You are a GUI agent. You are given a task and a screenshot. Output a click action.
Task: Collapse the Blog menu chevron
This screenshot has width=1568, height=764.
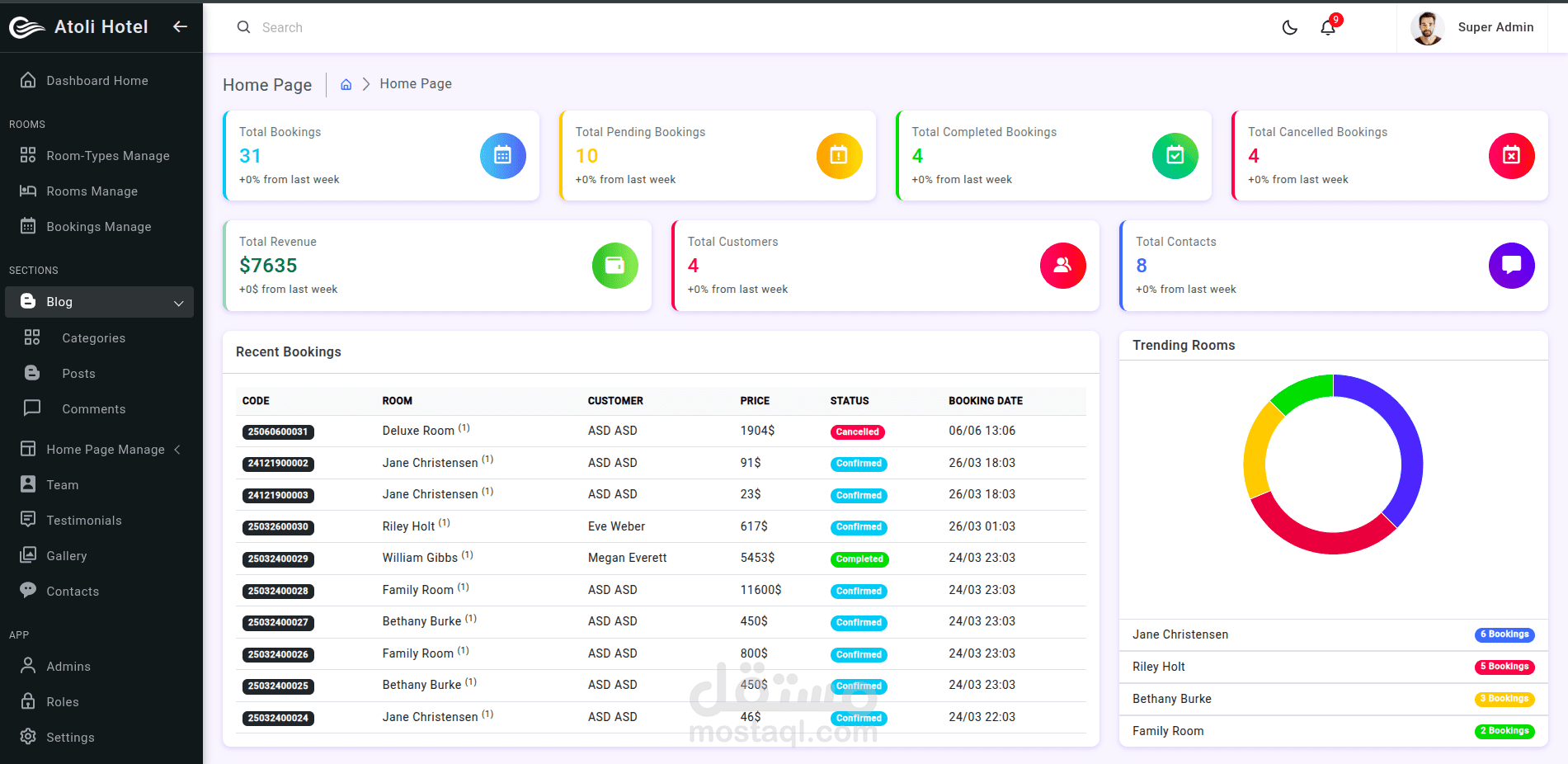[179, 303]
